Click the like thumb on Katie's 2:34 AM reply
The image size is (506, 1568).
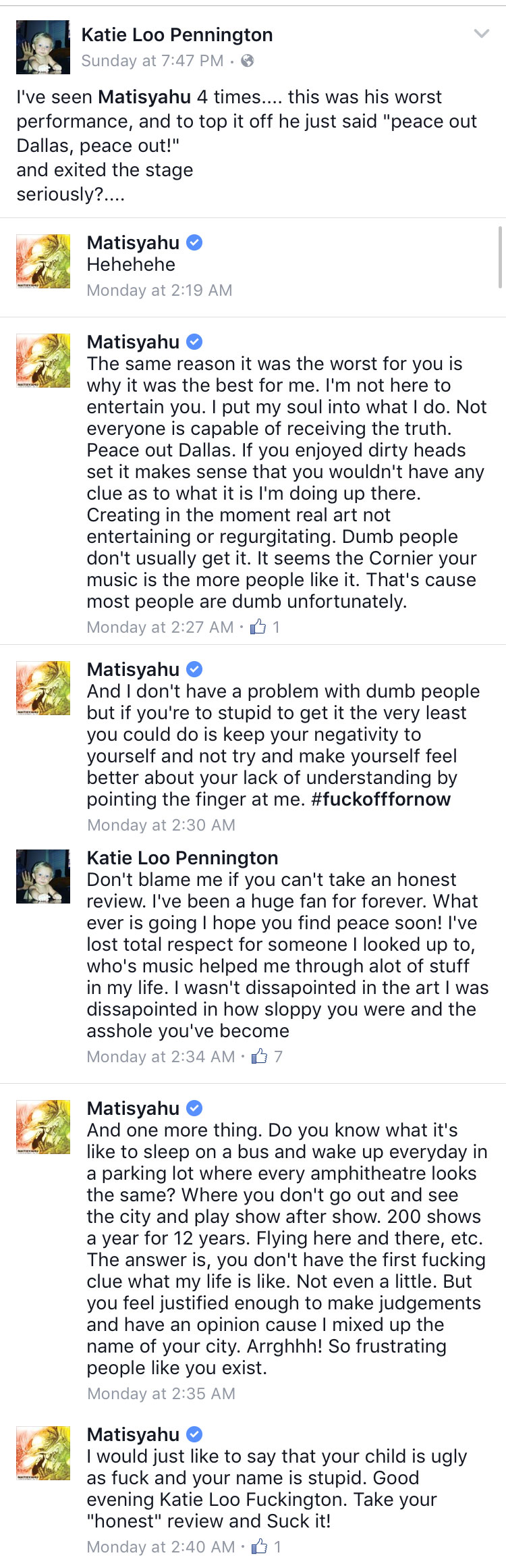point(259,1056)
